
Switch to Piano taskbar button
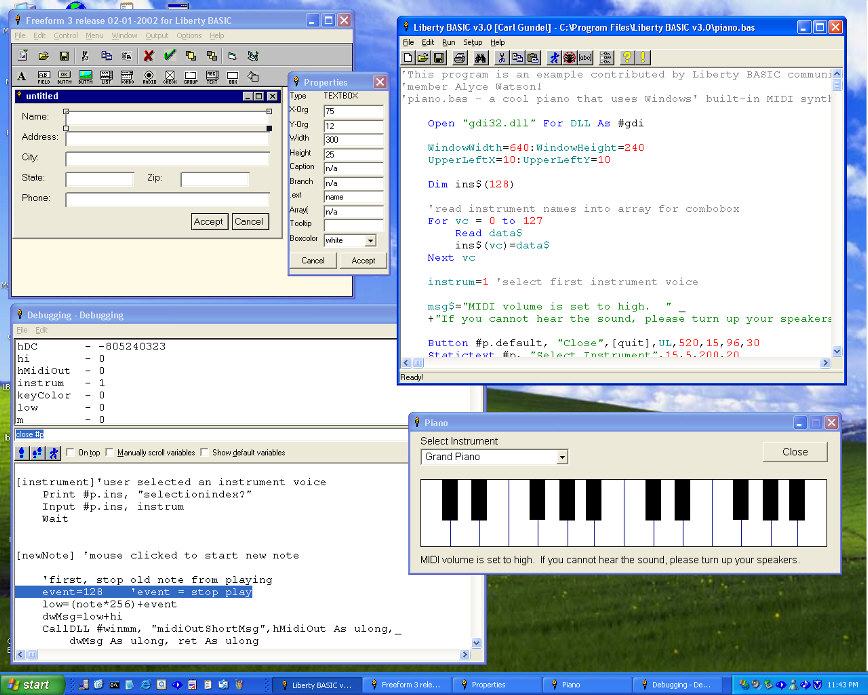(x=589, y=685)
